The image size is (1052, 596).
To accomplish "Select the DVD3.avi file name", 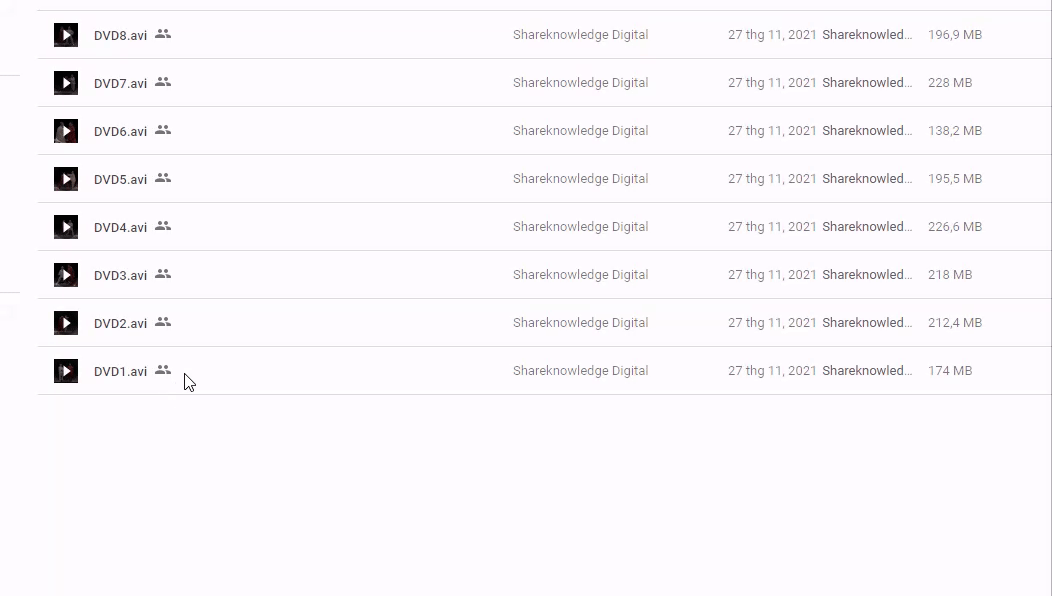I will [x=120, y=276].
